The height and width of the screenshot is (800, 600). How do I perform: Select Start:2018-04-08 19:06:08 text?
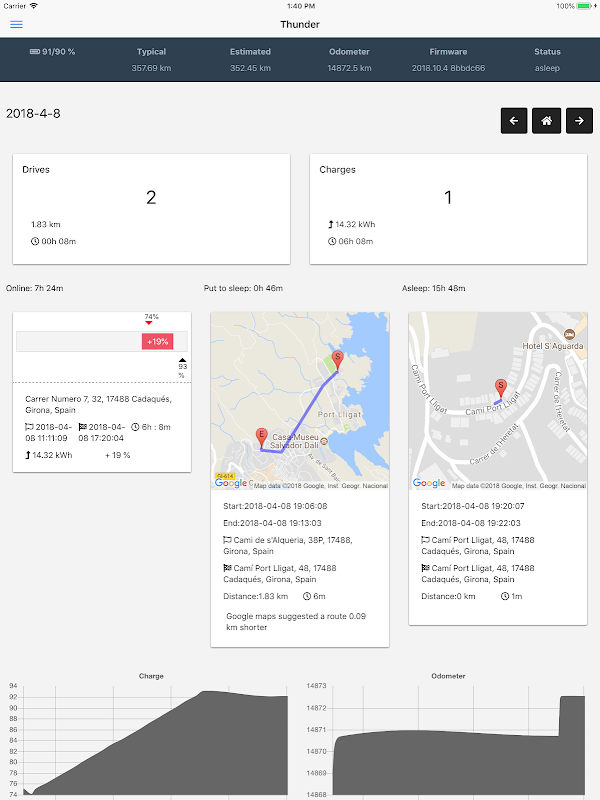pos(276,506)
